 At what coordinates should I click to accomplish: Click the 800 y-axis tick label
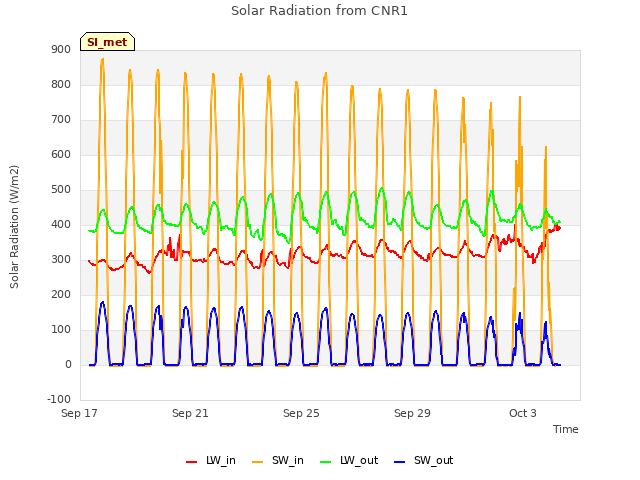pyautogui.click(x=61, y=85)
